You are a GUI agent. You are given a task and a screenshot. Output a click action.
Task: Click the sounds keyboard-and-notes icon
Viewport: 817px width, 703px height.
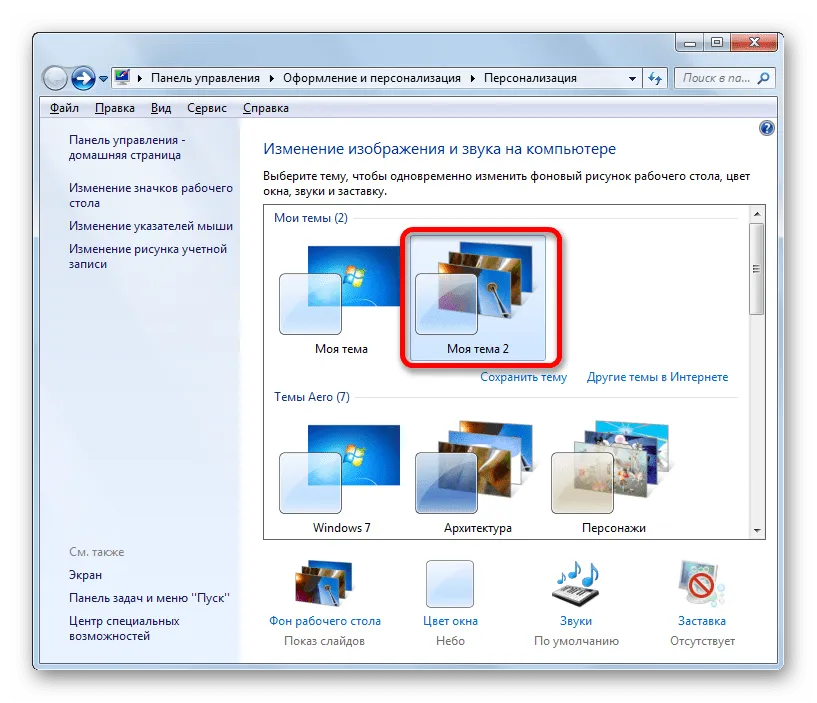pyautogui.click(x=576, y=583)
